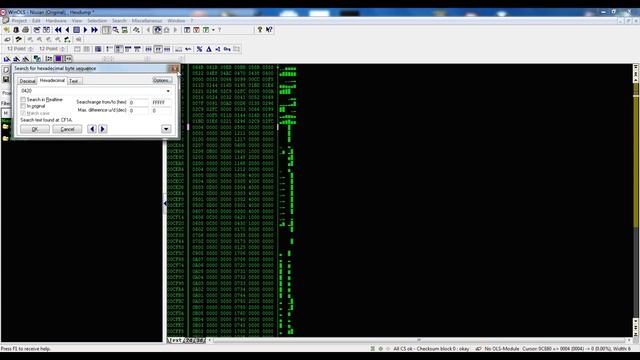Screen dimensions: 640x360
Task: Click the red window layout icon
Action: 196,30
